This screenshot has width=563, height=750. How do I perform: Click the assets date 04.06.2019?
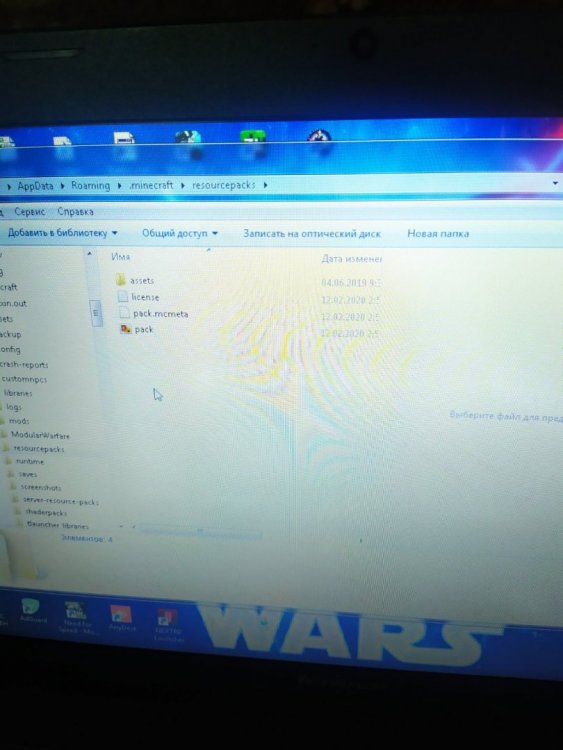click(351, 283)
